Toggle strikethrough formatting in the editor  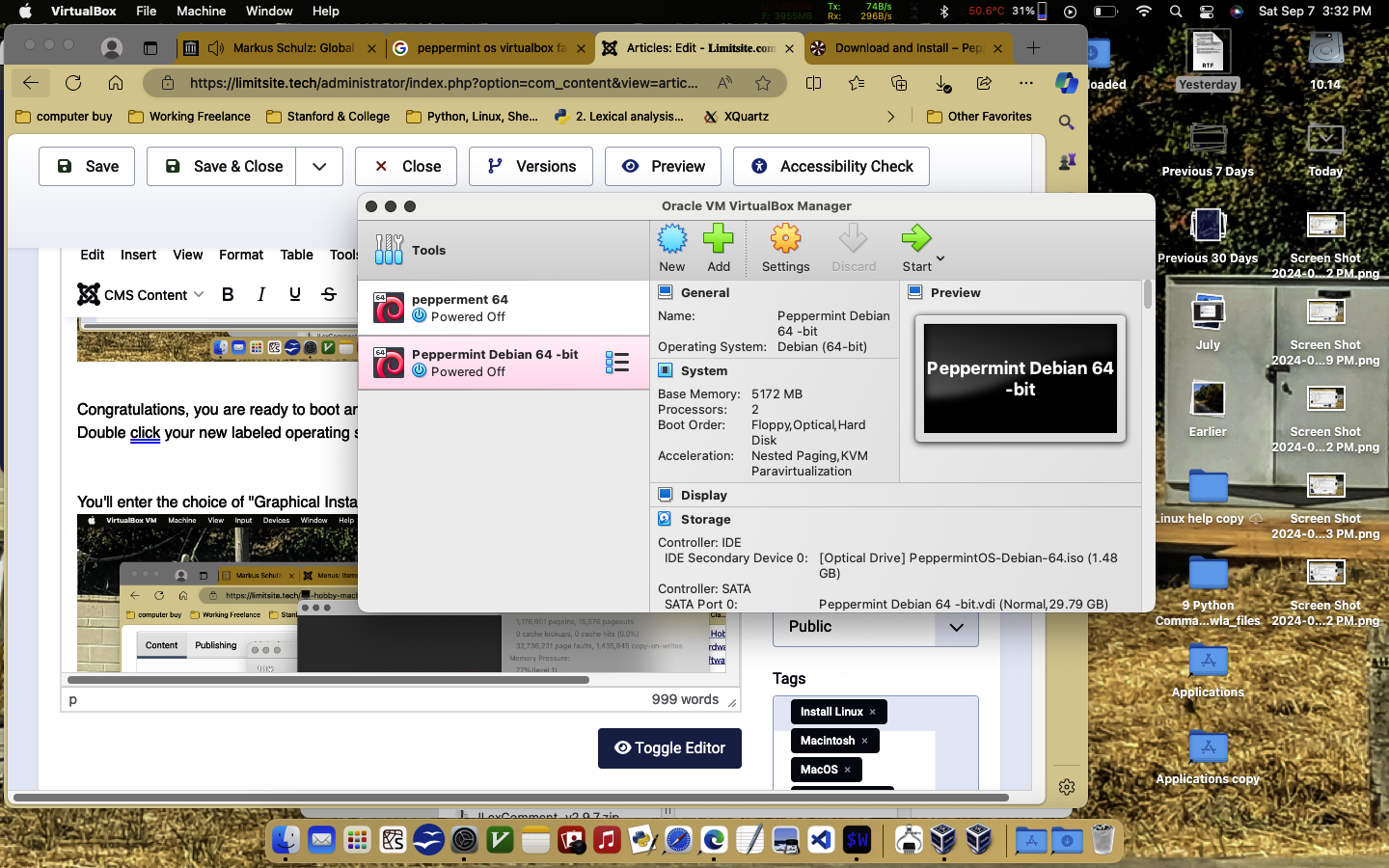[x=329, y=295]
